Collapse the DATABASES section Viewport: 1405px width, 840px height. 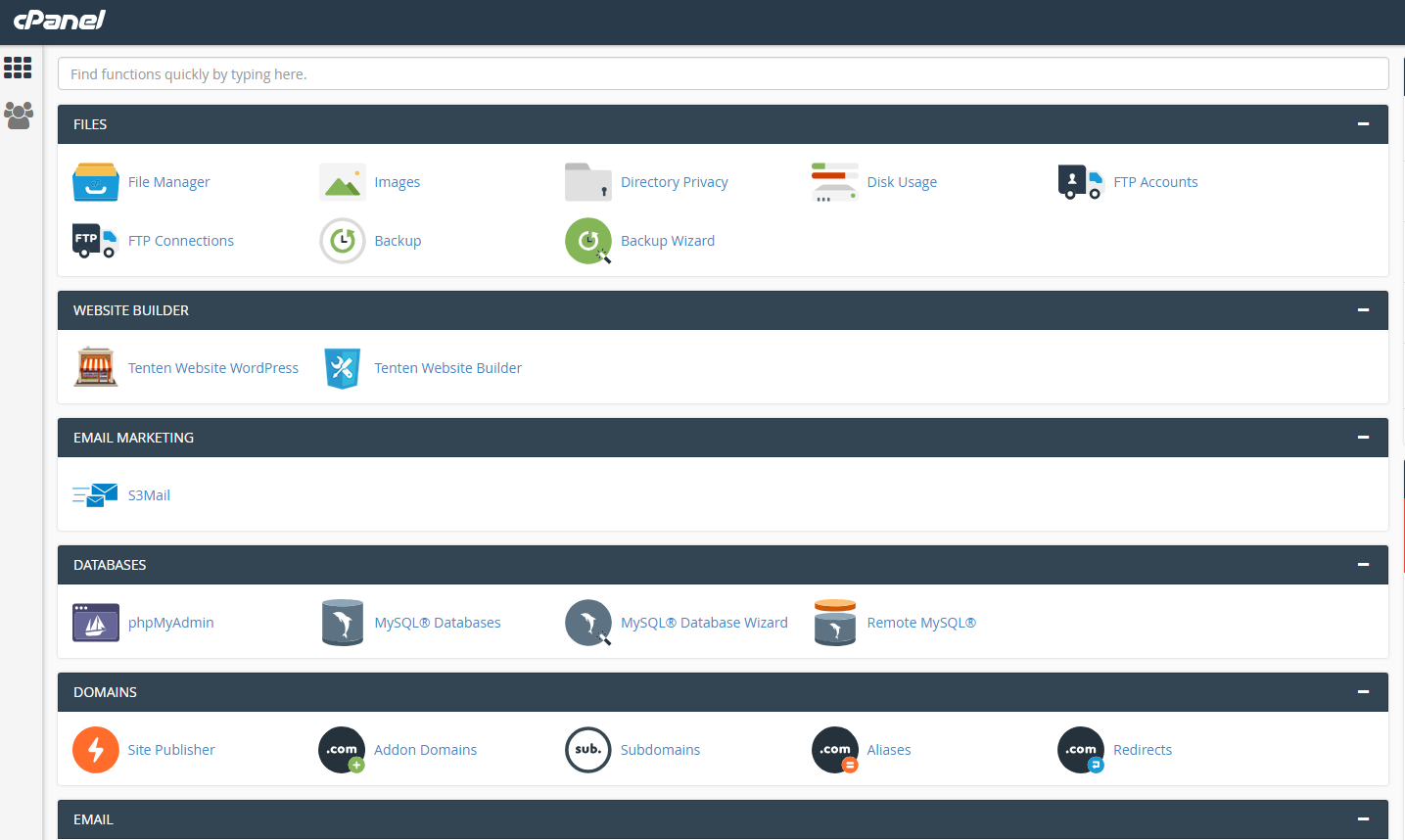(x=1363, y=565)
